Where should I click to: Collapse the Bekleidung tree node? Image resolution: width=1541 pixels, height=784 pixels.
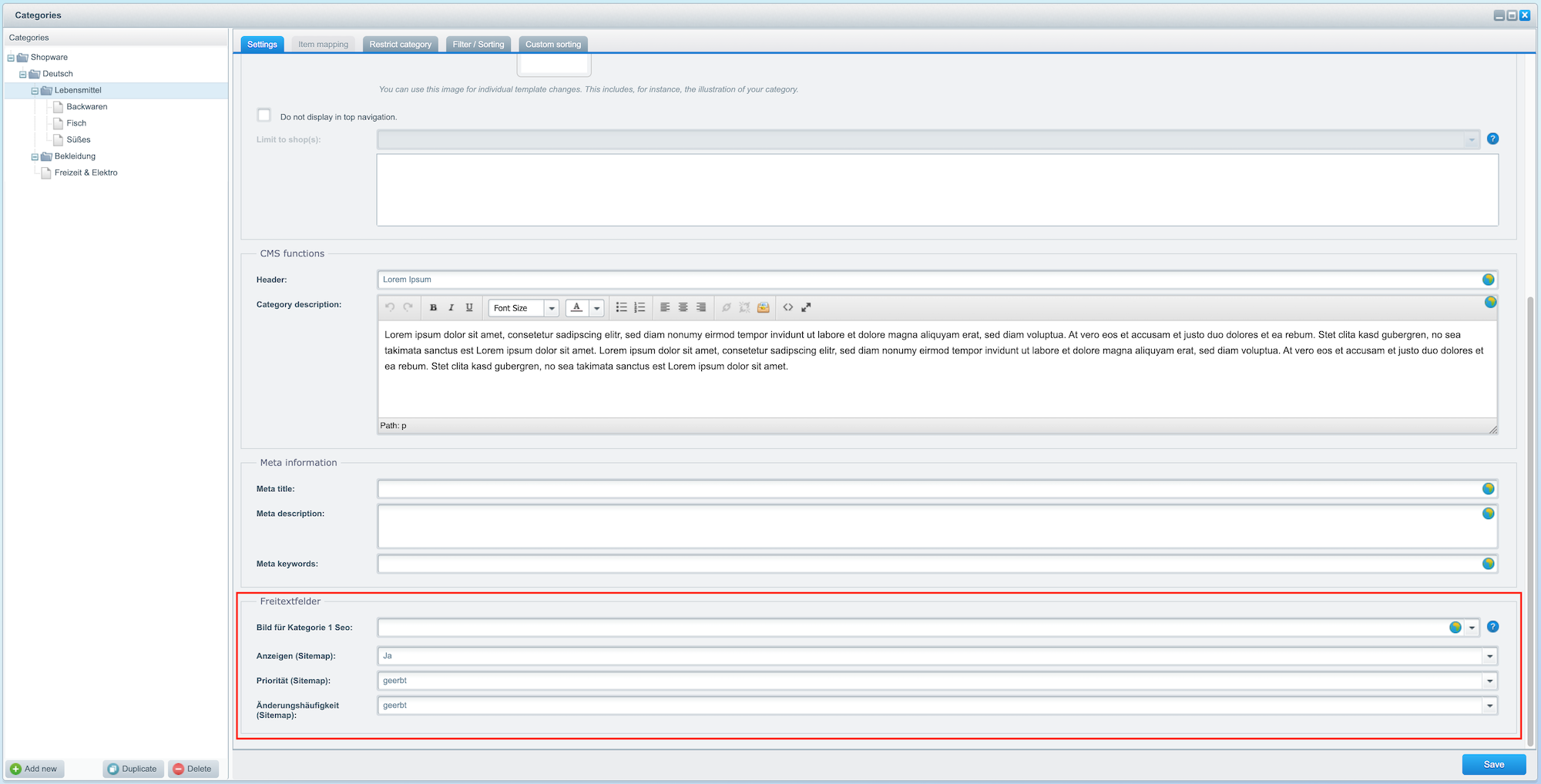tap(35, 157)
